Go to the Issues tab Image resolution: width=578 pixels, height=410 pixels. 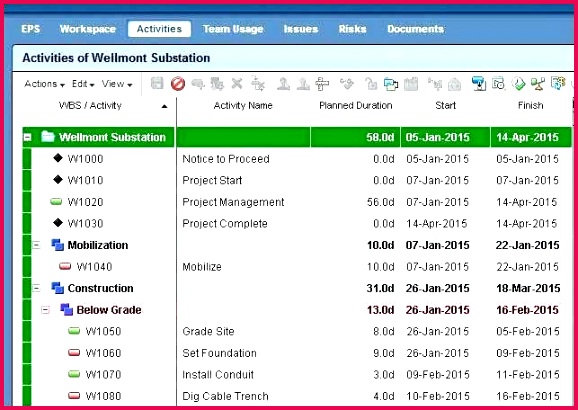pyautogui.click(x=301, y=29)
